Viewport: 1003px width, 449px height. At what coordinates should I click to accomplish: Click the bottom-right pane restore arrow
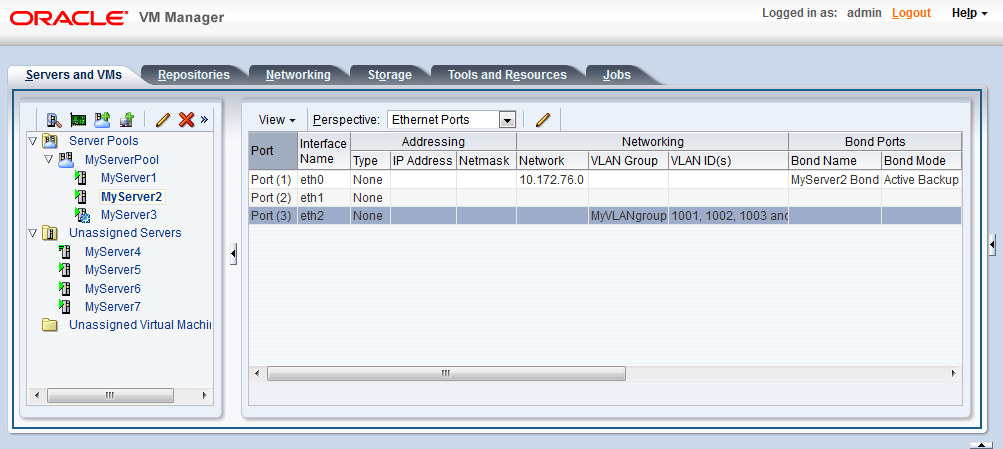[x=981, y=445]
